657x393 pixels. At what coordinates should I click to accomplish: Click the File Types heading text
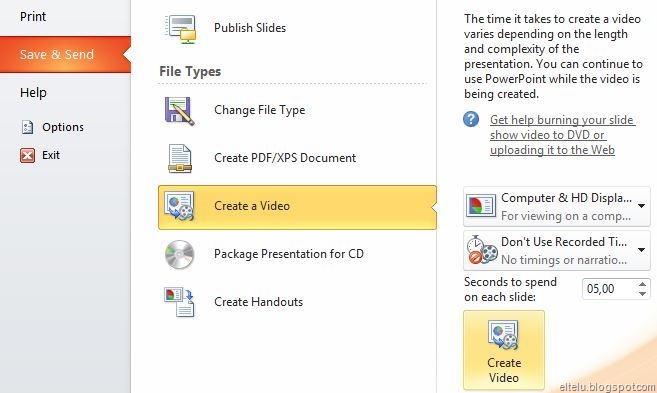click(x=190, y=72)
